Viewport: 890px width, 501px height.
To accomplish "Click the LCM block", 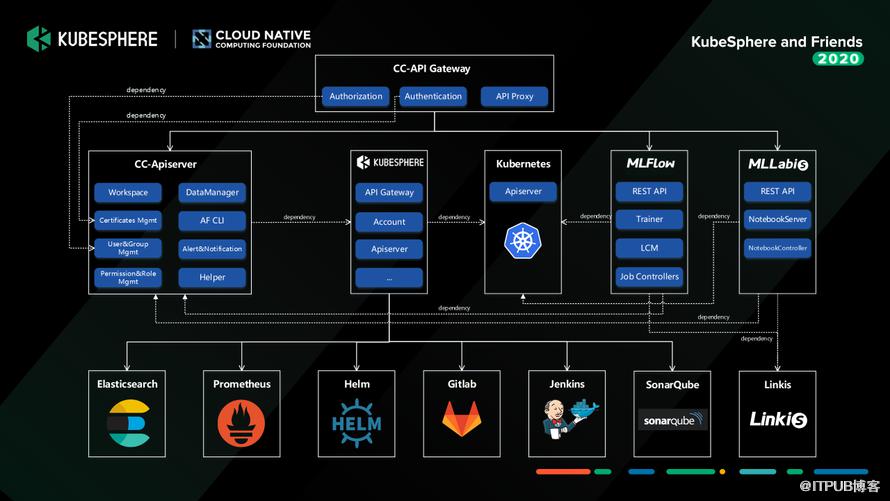I will pos(649,248).
